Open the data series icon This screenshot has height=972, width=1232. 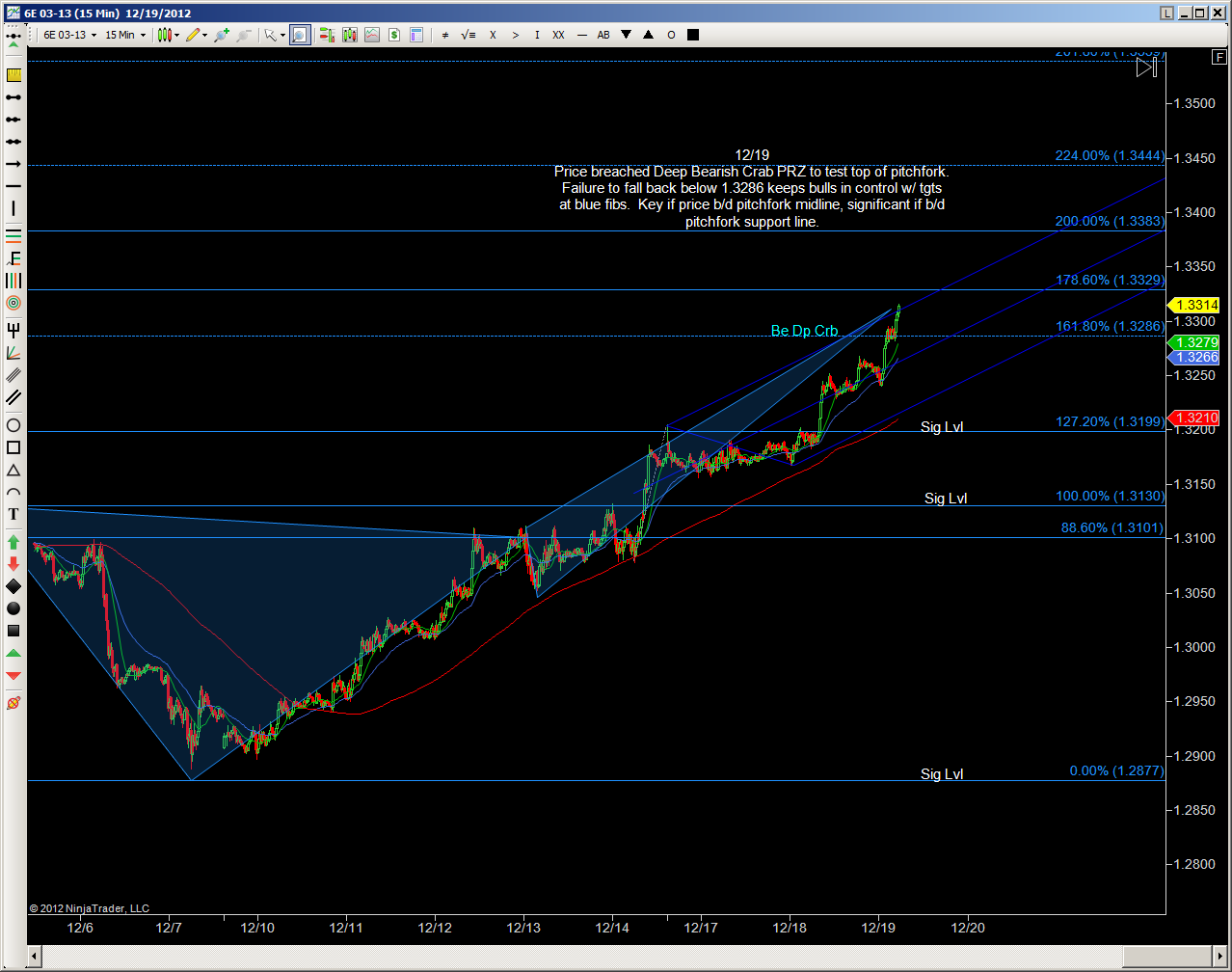[349, 35]
